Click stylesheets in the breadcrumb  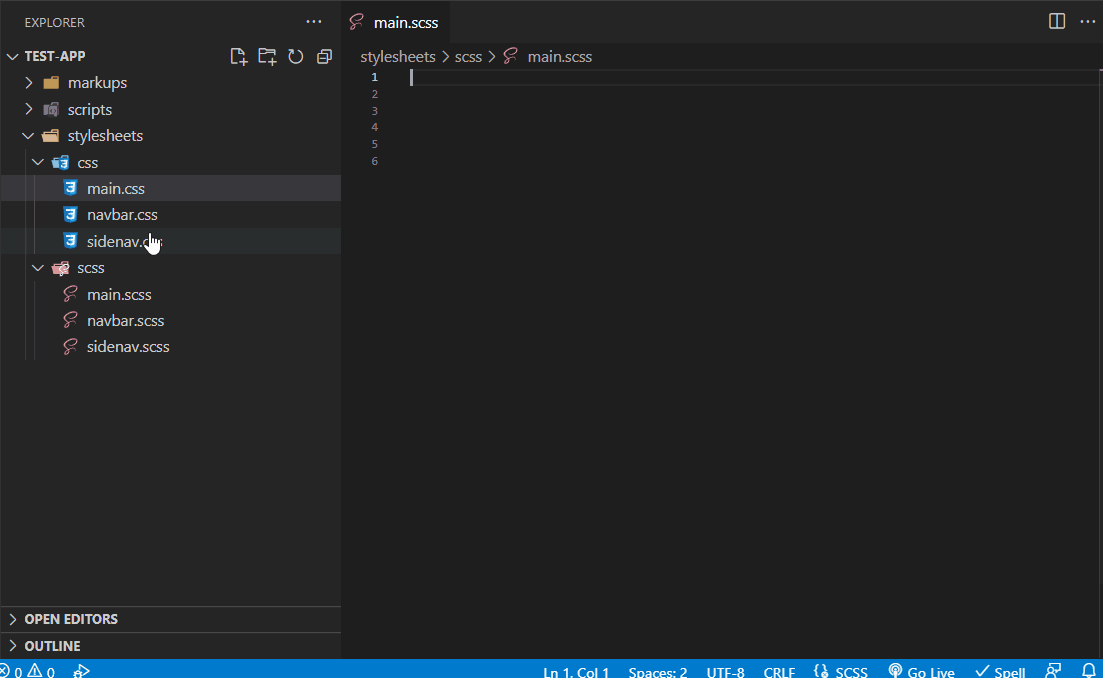pyautogui.click(x=397, y=56)
